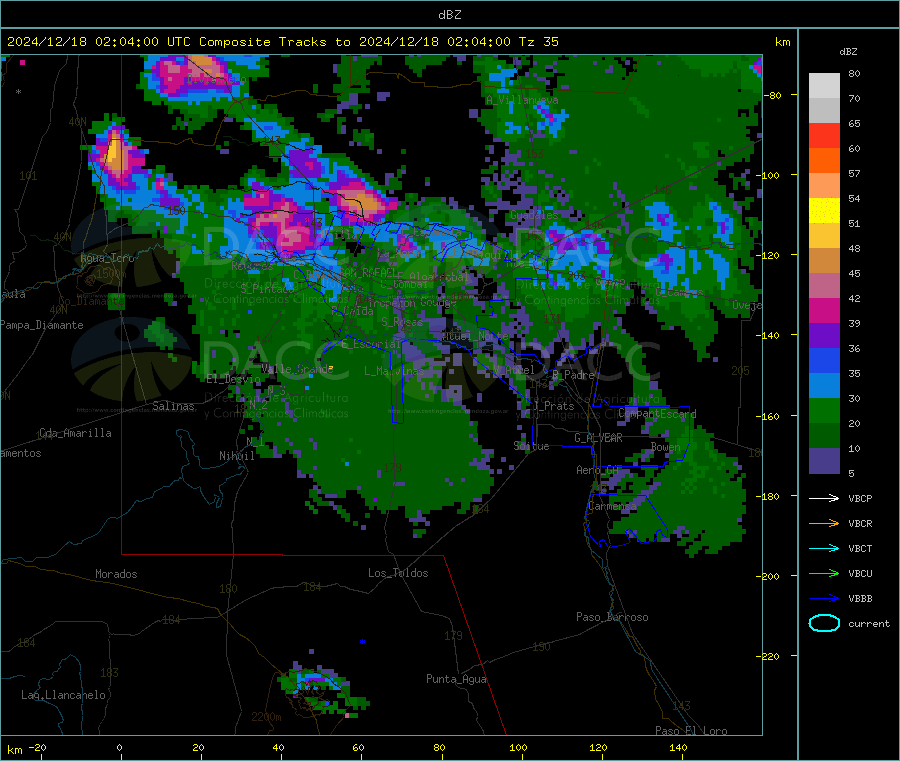Select the red 60-65 dBZ swatch

pos(824,135)
